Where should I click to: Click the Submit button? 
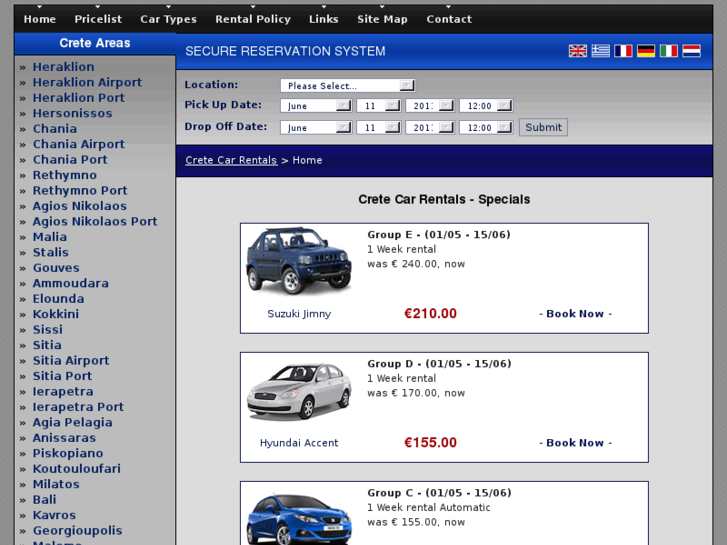click(x=543, y=127)
